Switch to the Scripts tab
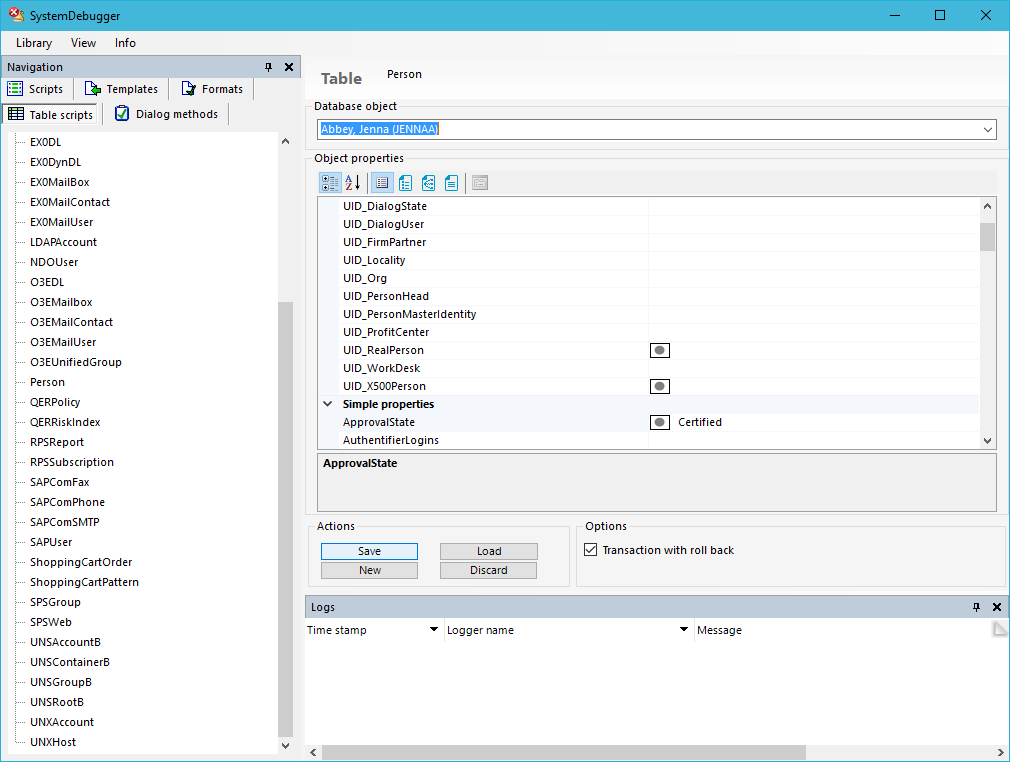Viewport: 1010px width, 762px height. (37, 89)
